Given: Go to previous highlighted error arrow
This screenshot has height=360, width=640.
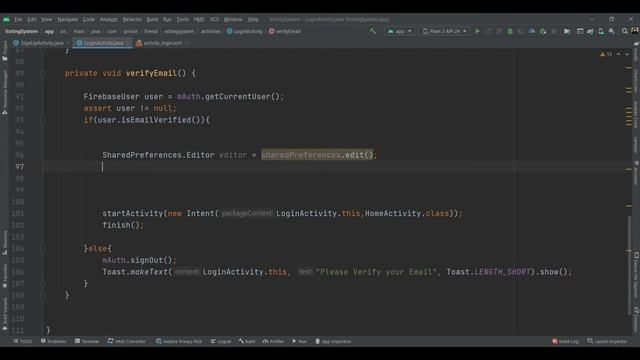Looking at the screenshot, I should 618,54.
